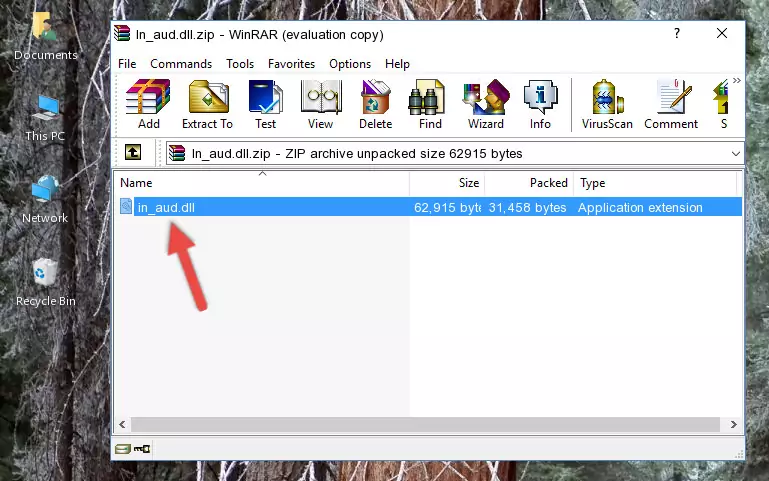Open the Tools menu
This screenshot has height=481, width=769.
[240, 64]
